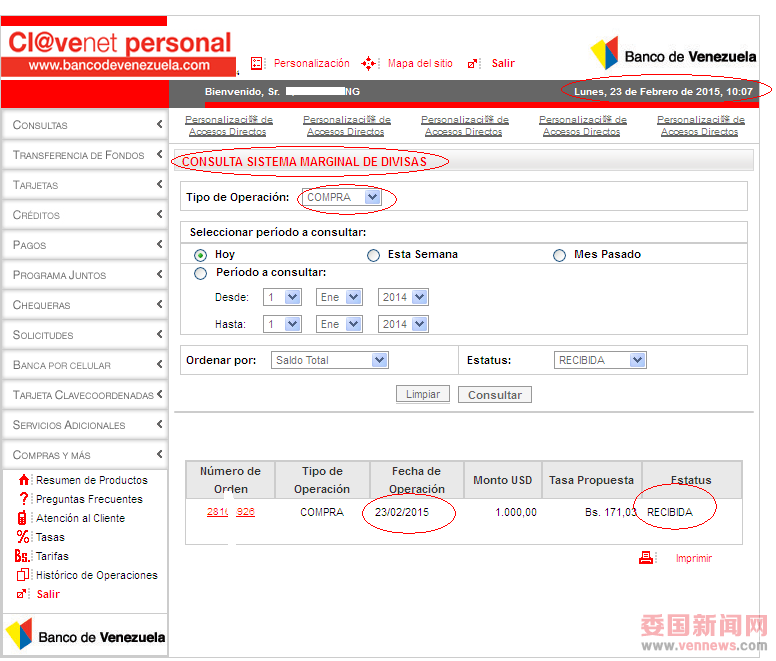Screen dimensions: 776x661
Task: Open Histórico de Operaciones link
Action: [x=97, y=575]
